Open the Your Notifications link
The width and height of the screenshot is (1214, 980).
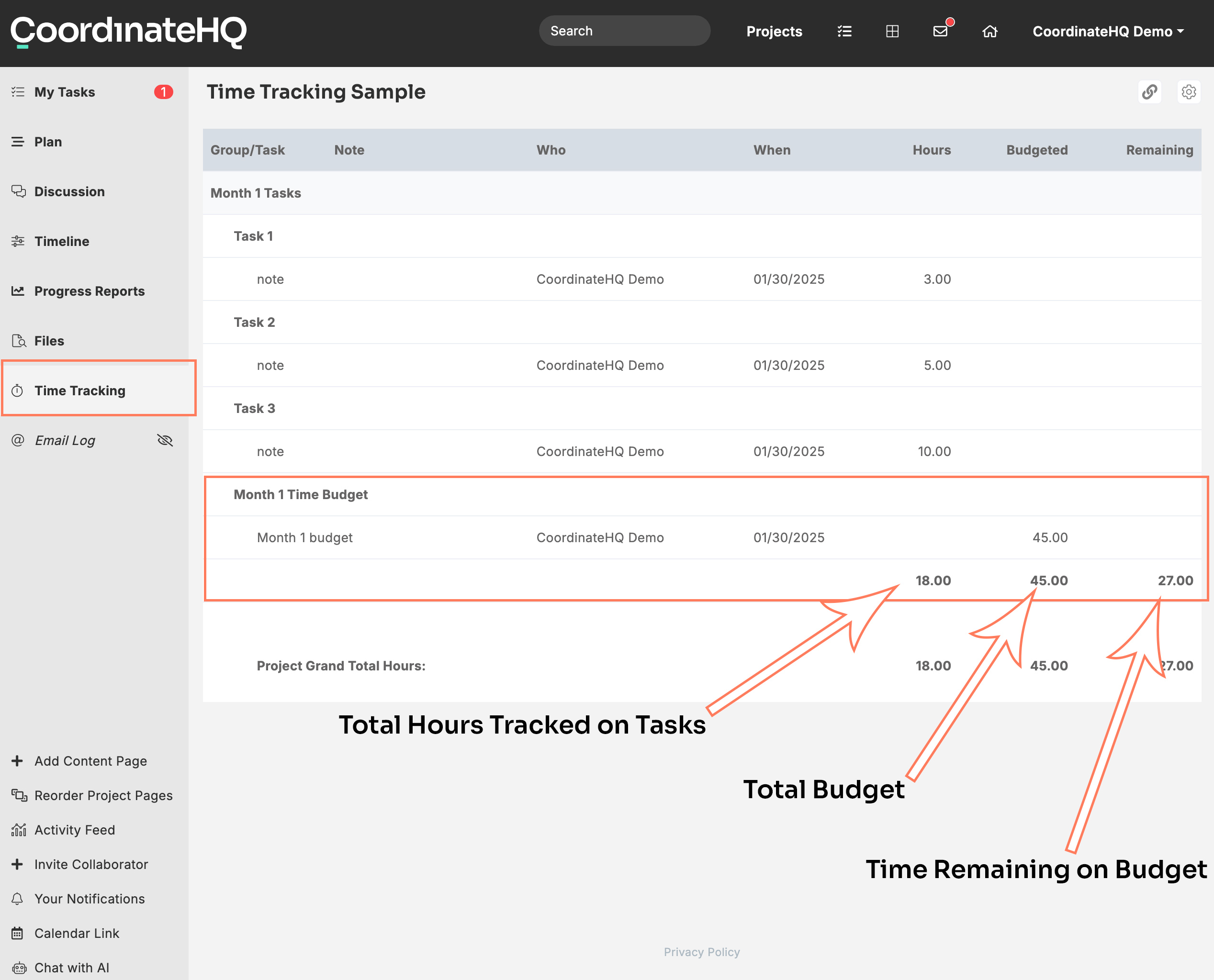click(89, 899)
